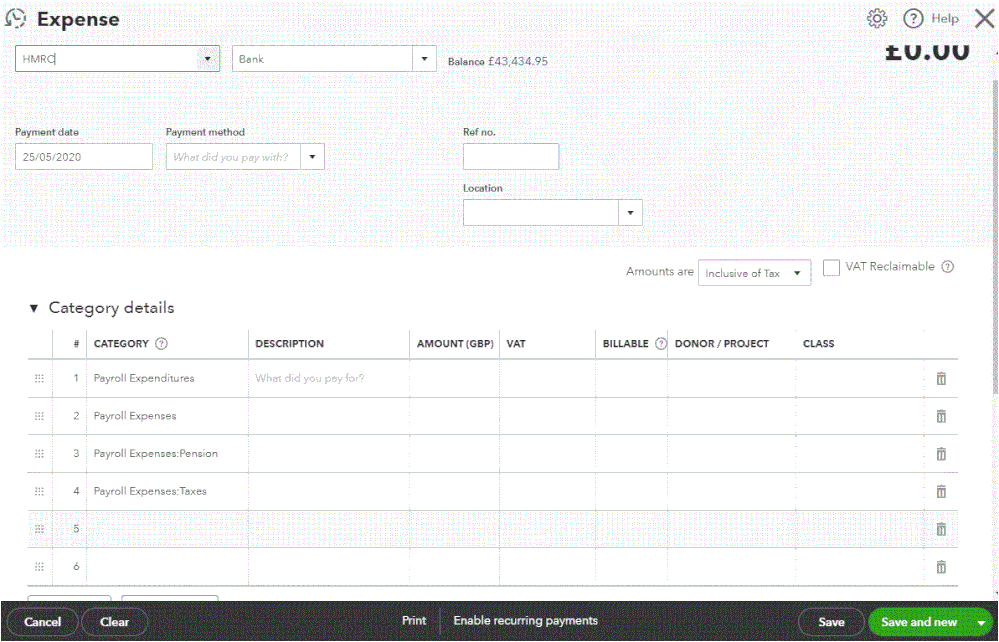Grab drag handle of row 4
999x642 pixels.
click(x=40, y=491)
